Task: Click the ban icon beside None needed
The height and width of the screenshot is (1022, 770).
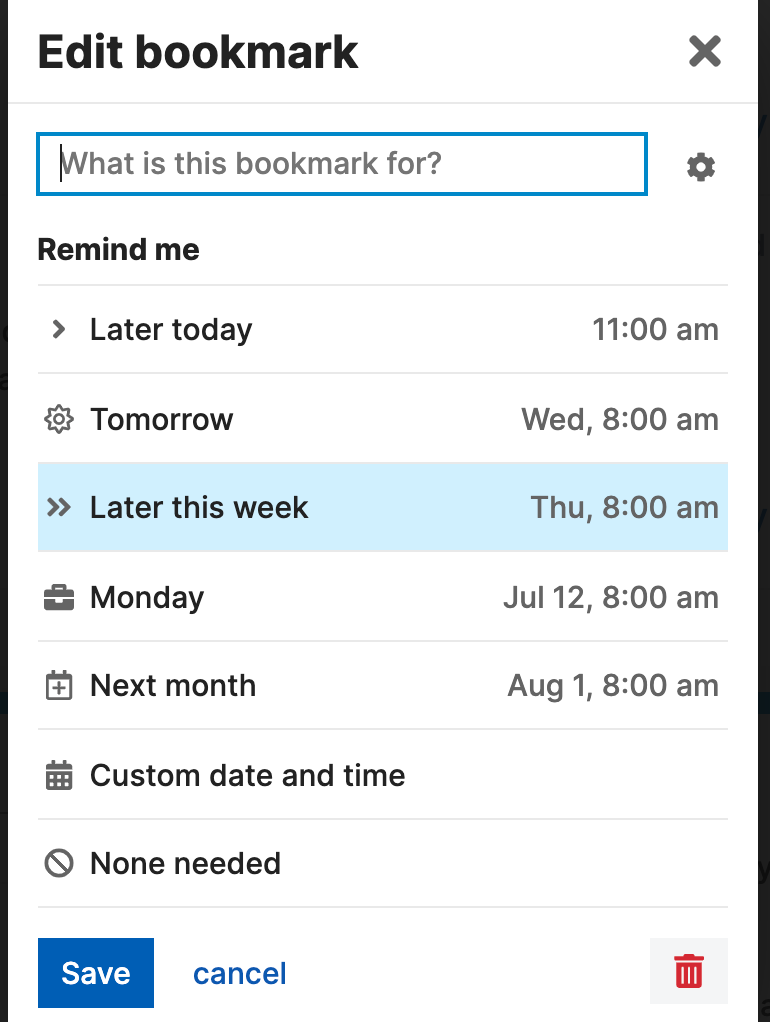Action: pos(59,863)
